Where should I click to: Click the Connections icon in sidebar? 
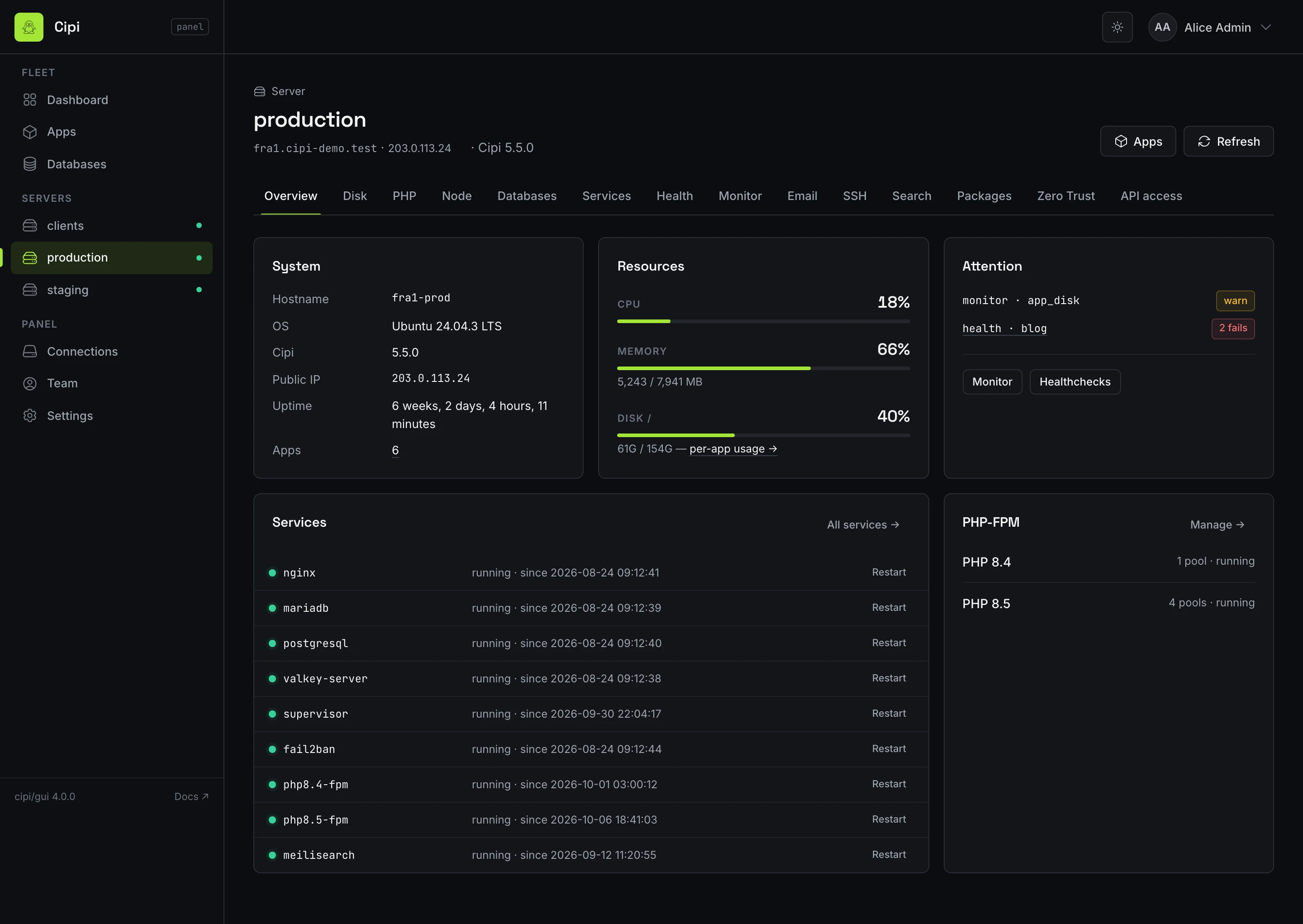coord(29,352)
